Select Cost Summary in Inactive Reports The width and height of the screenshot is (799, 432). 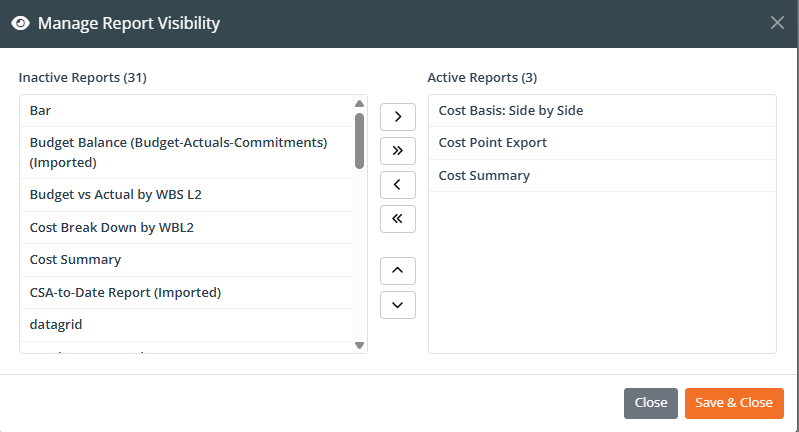[186, 260]
